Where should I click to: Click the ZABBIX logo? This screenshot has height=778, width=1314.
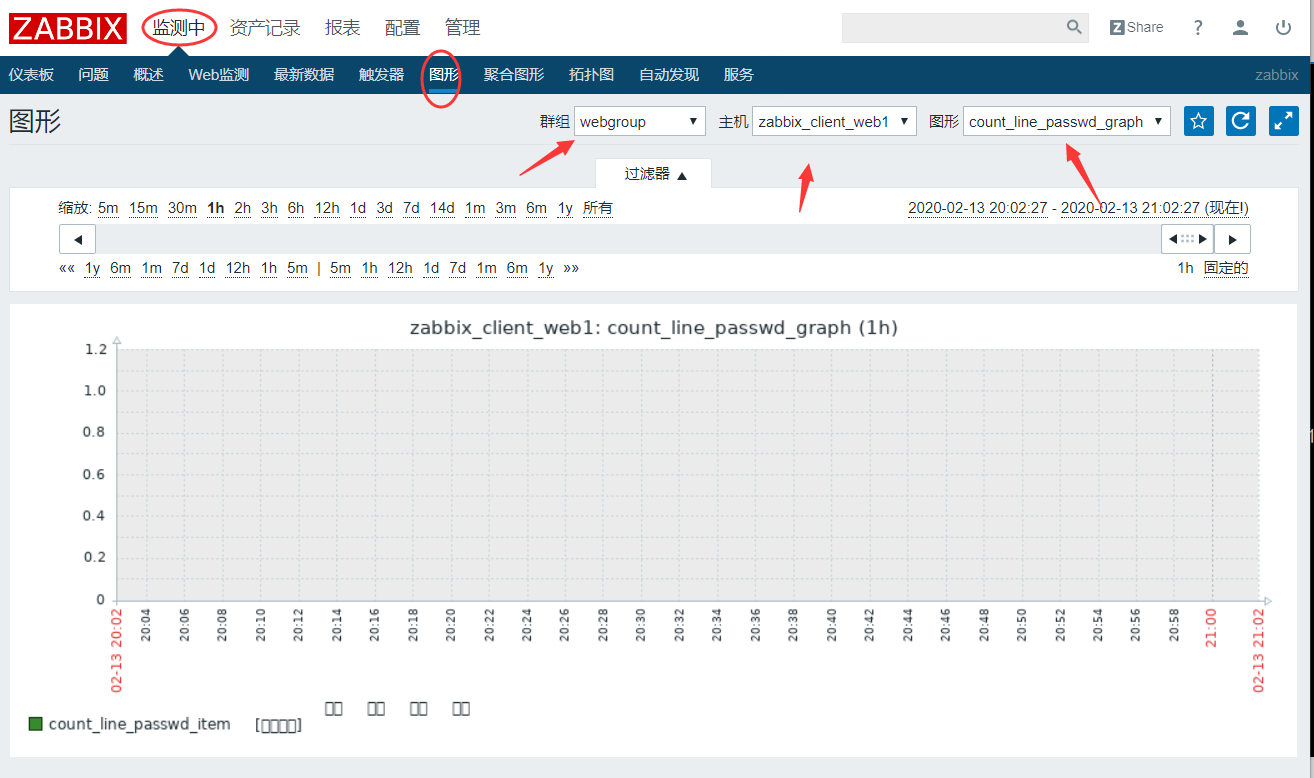(68, 28)
